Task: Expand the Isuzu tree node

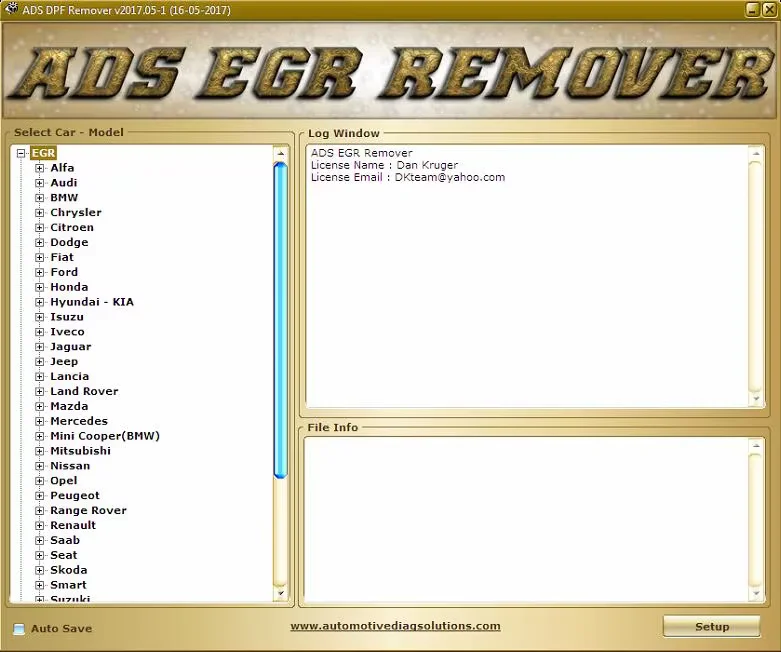Action: click(39, 317)
